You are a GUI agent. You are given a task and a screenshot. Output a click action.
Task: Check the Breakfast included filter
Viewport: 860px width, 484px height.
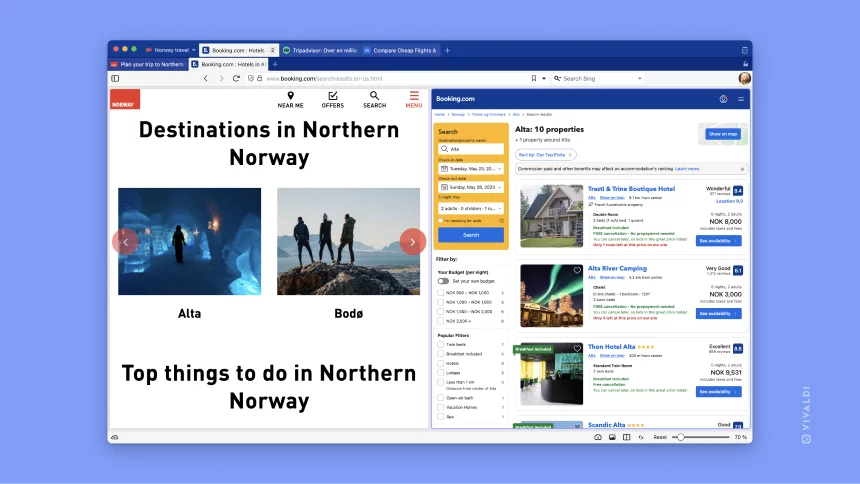[x=440, y=354]
